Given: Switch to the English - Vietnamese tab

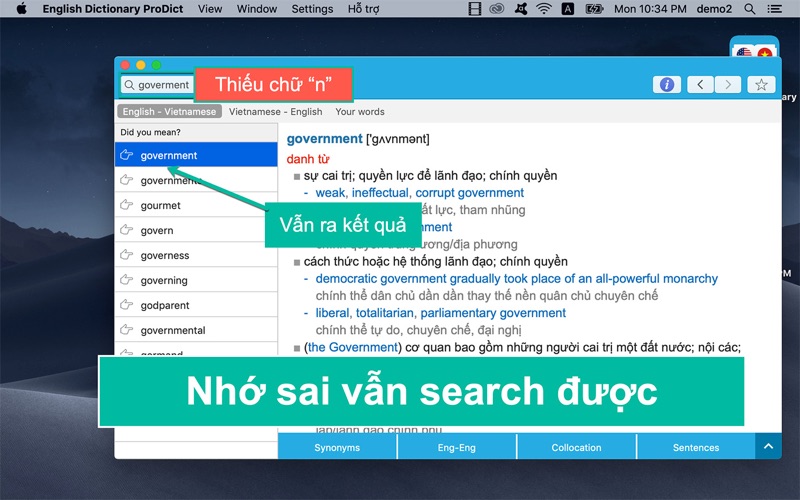Looking at the screenshot, I should [169, 111].
